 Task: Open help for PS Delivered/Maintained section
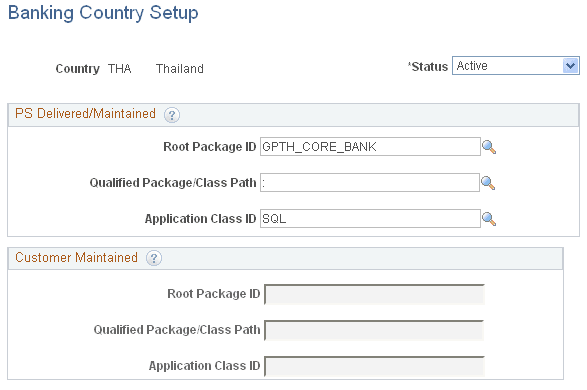pos(172,115)
